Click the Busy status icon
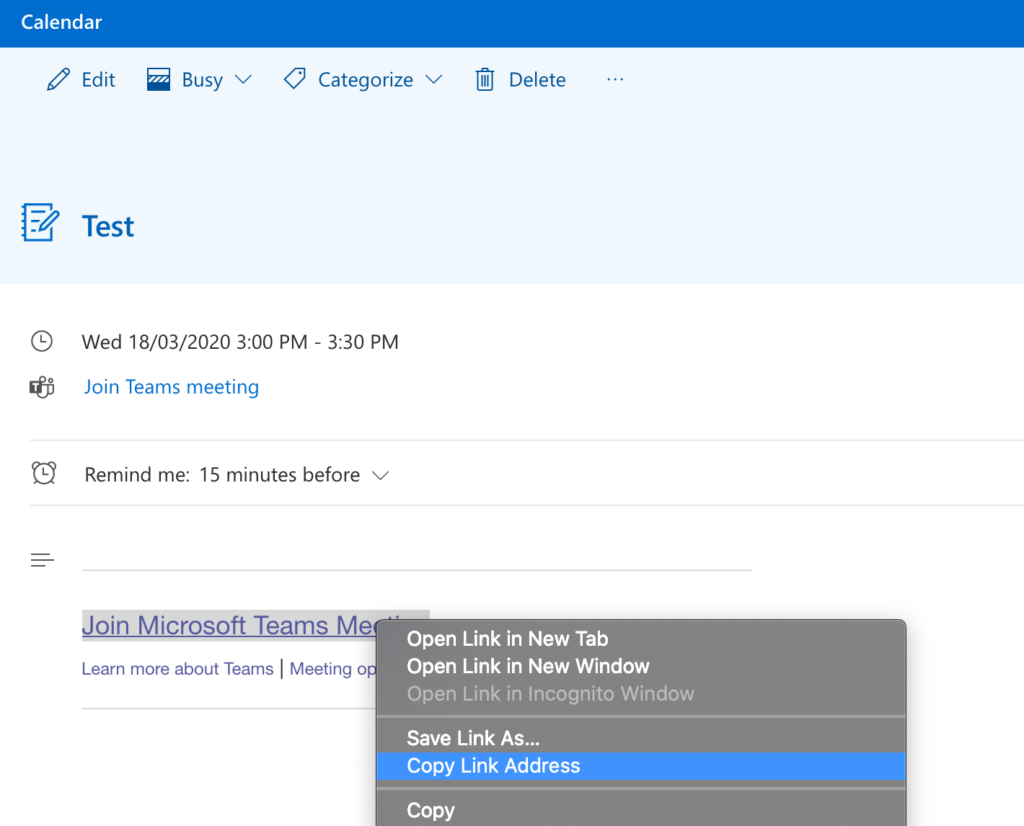The width and height of the screenshot is (1024, 826). pos(158,80)
